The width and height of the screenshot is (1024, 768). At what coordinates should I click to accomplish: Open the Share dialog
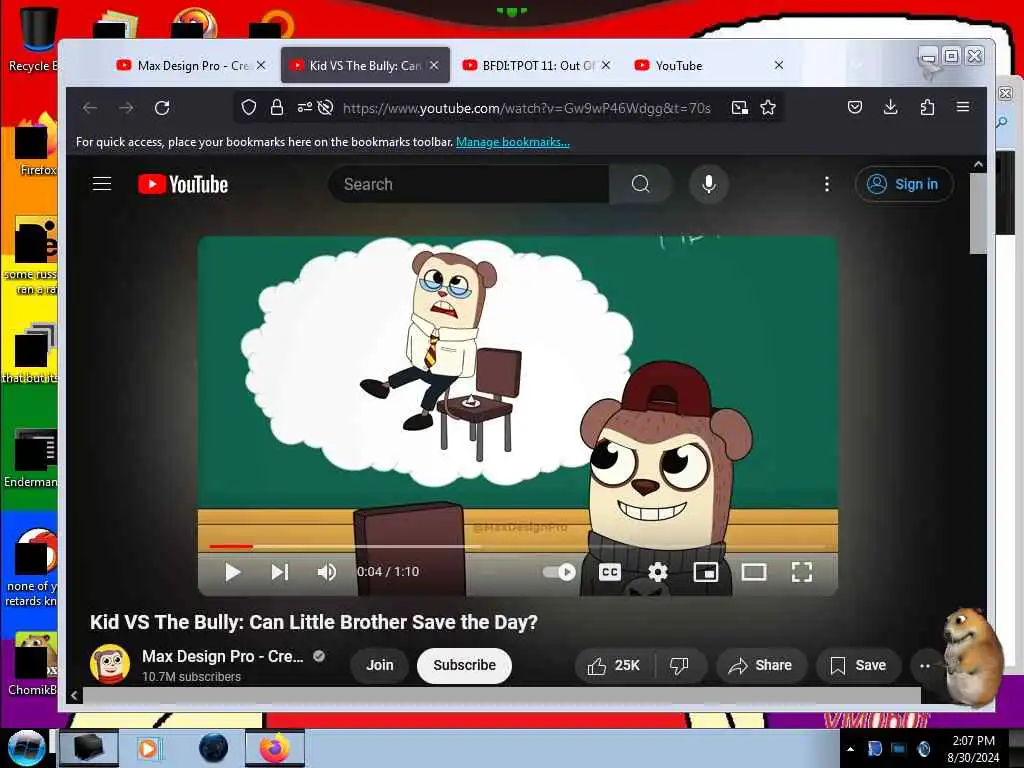pyautogui.click(x=761, y=665)
